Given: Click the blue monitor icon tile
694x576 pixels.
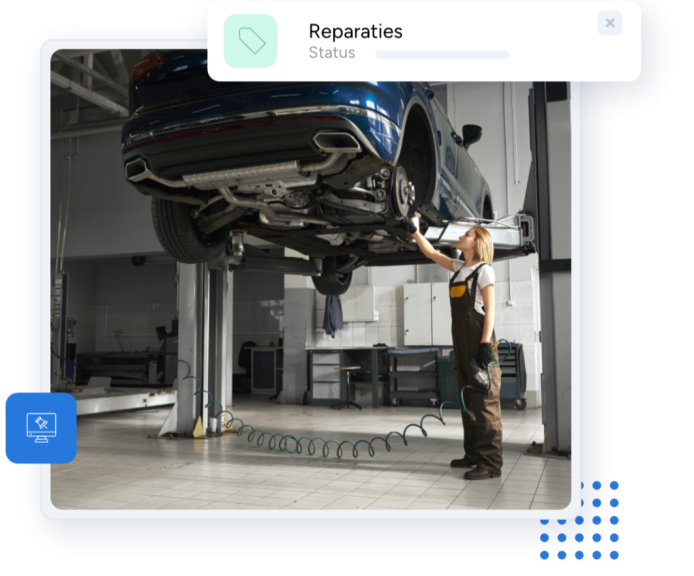Looking at the screenshot, I should coord(41,428).
